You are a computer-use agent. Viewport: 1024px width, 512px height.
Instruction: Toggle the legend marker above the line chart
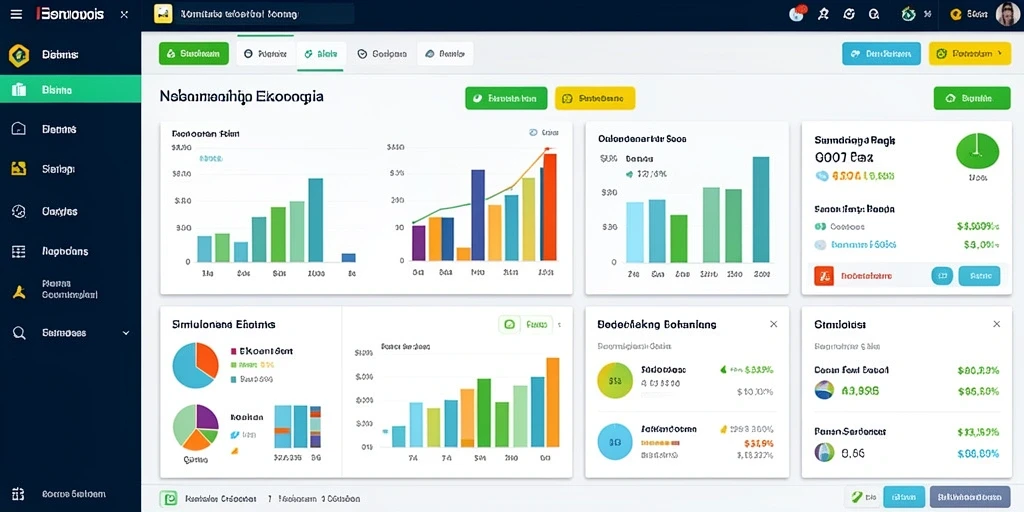pos(534,133)
